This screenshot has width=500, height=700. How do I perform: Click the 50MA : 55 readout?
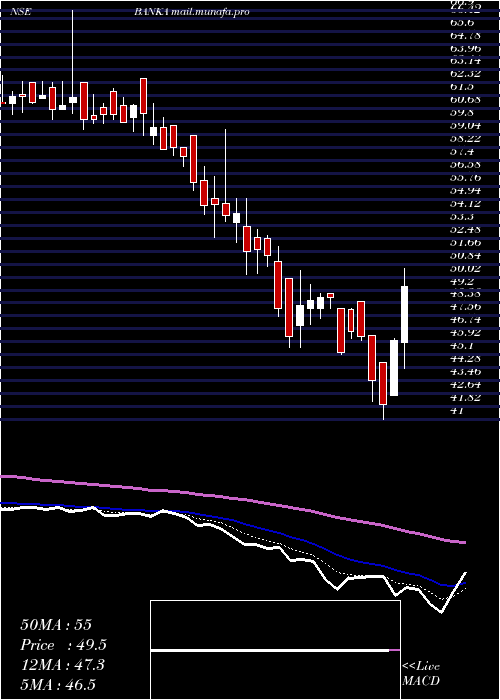point(56,625)
